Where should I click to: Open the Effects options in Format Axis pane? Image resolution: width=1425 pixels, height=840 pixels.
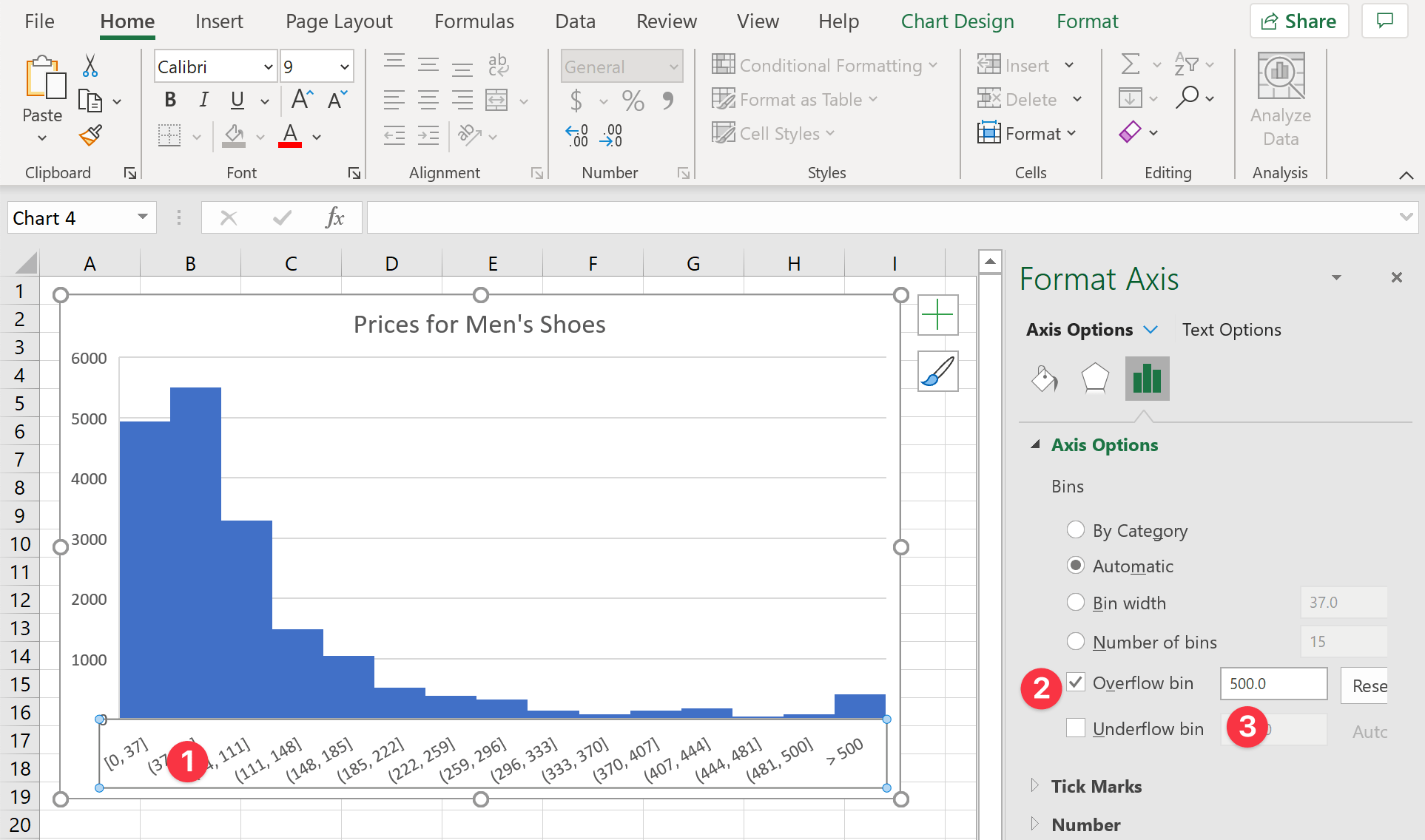1095,379
